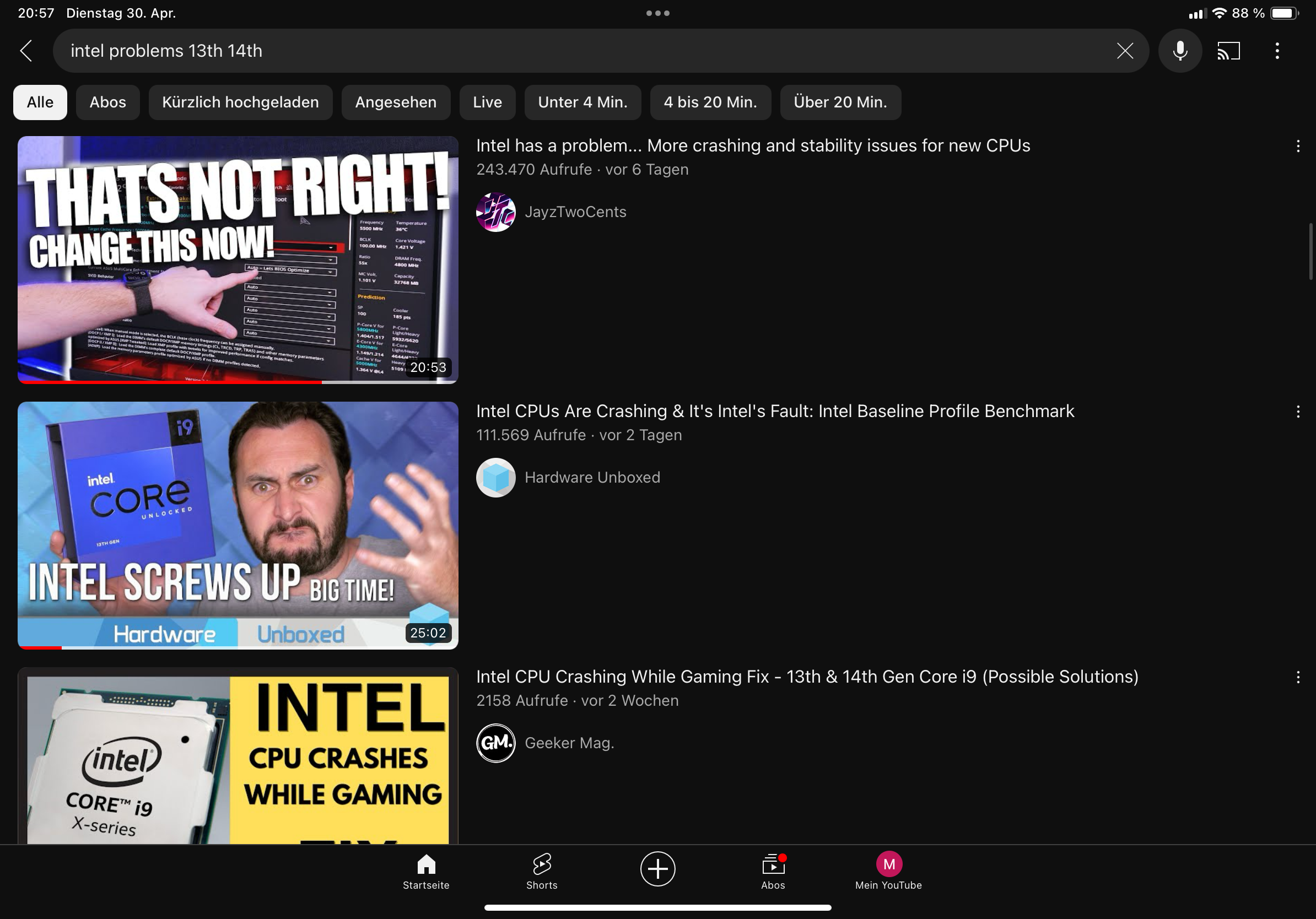Select the Alle filter chip
Image resolution: width=1316 pixels, height=919 pixels.
point(40,102)
